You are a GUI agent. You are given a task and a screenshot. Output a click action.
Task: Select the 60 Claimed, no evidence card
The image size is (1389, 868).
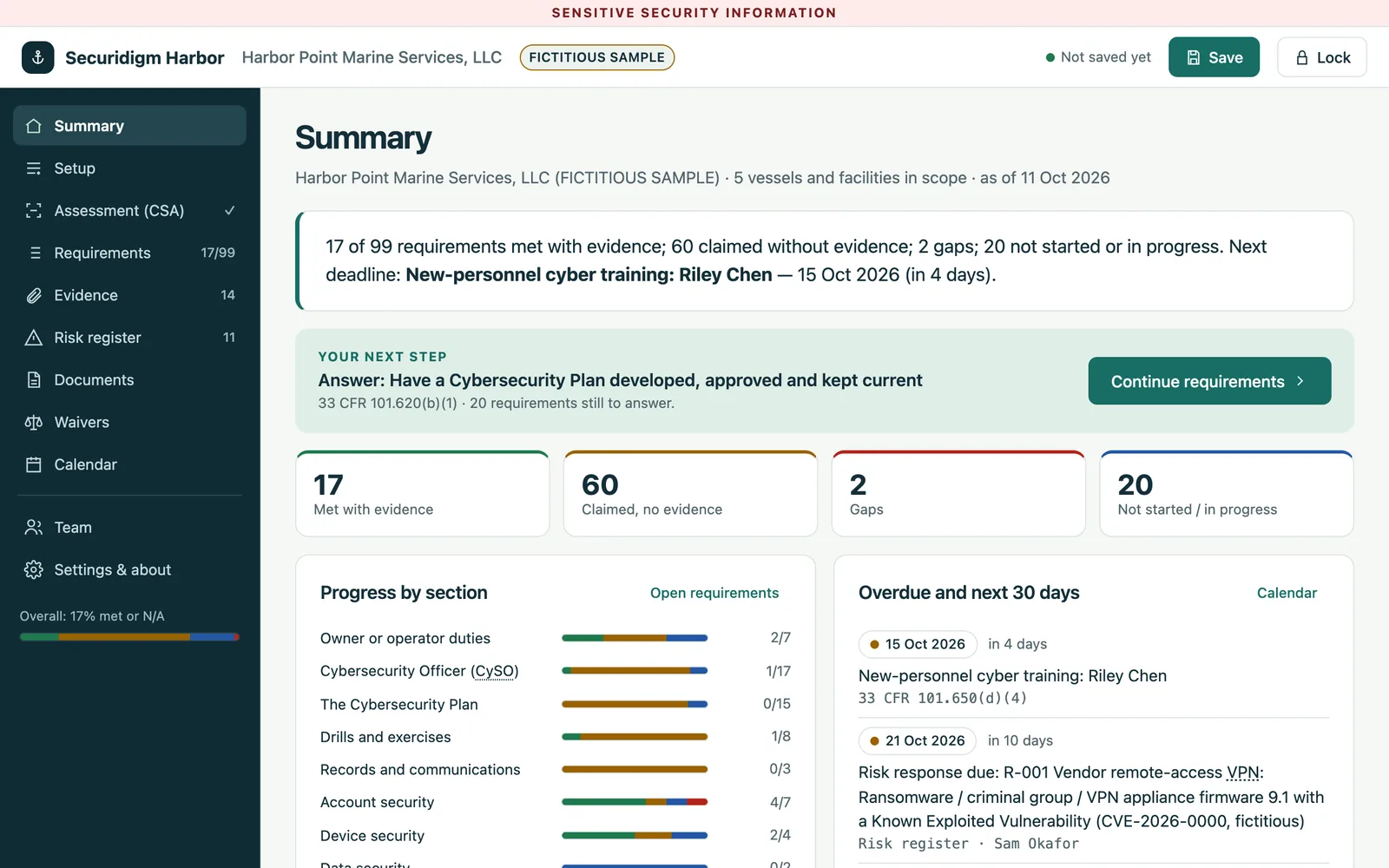(690, 494)
